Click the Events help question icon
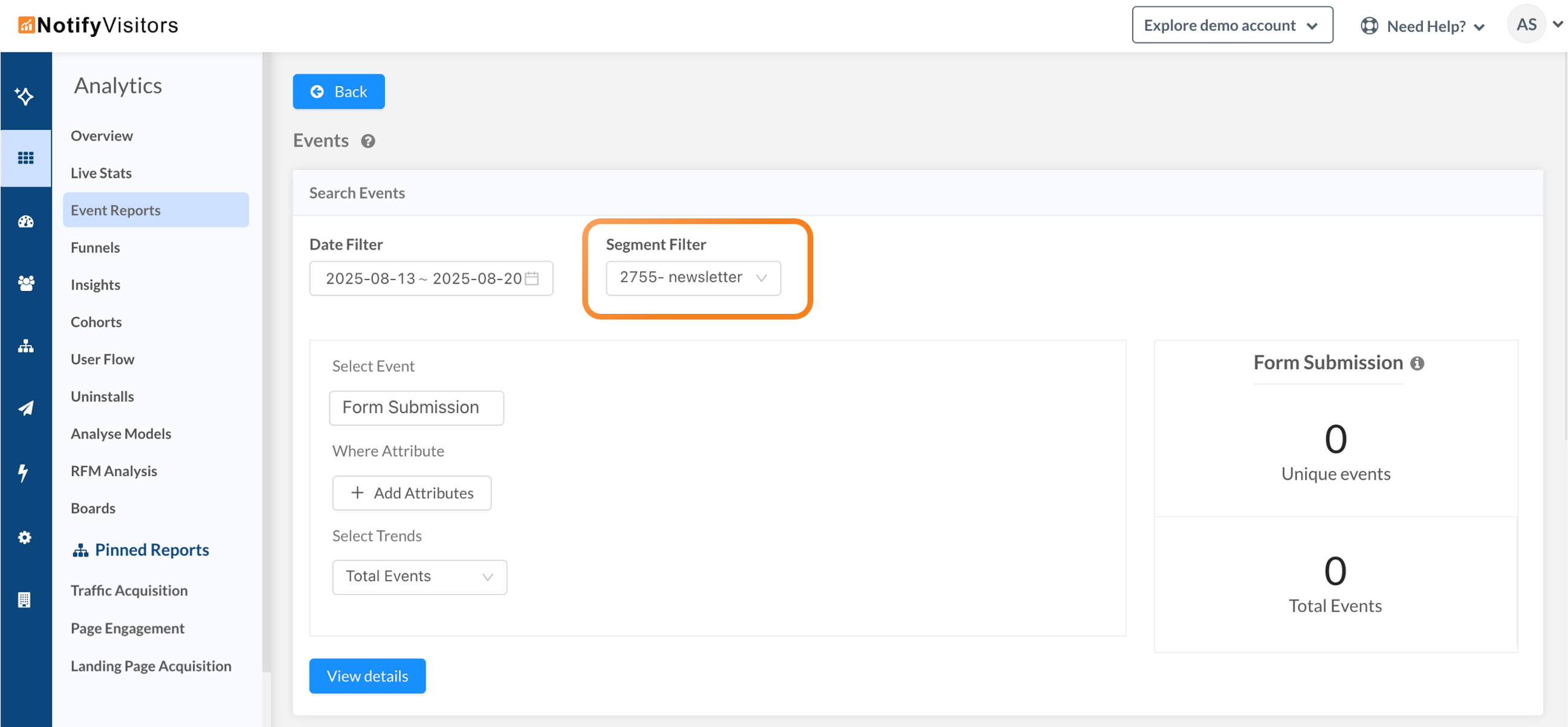The image size is (1568, 727). tap(368, 142)
